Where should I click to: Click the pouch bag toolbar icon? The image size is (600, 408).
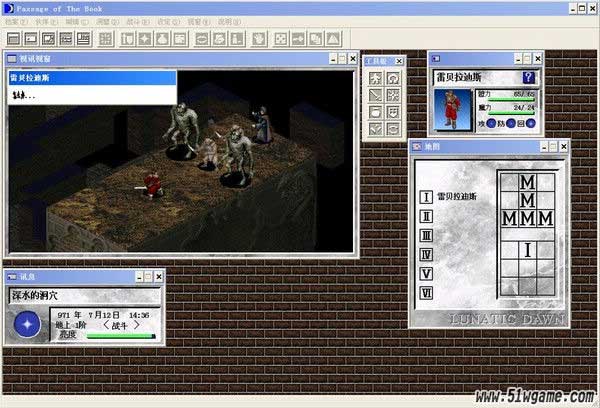click(x=163, y=39)
